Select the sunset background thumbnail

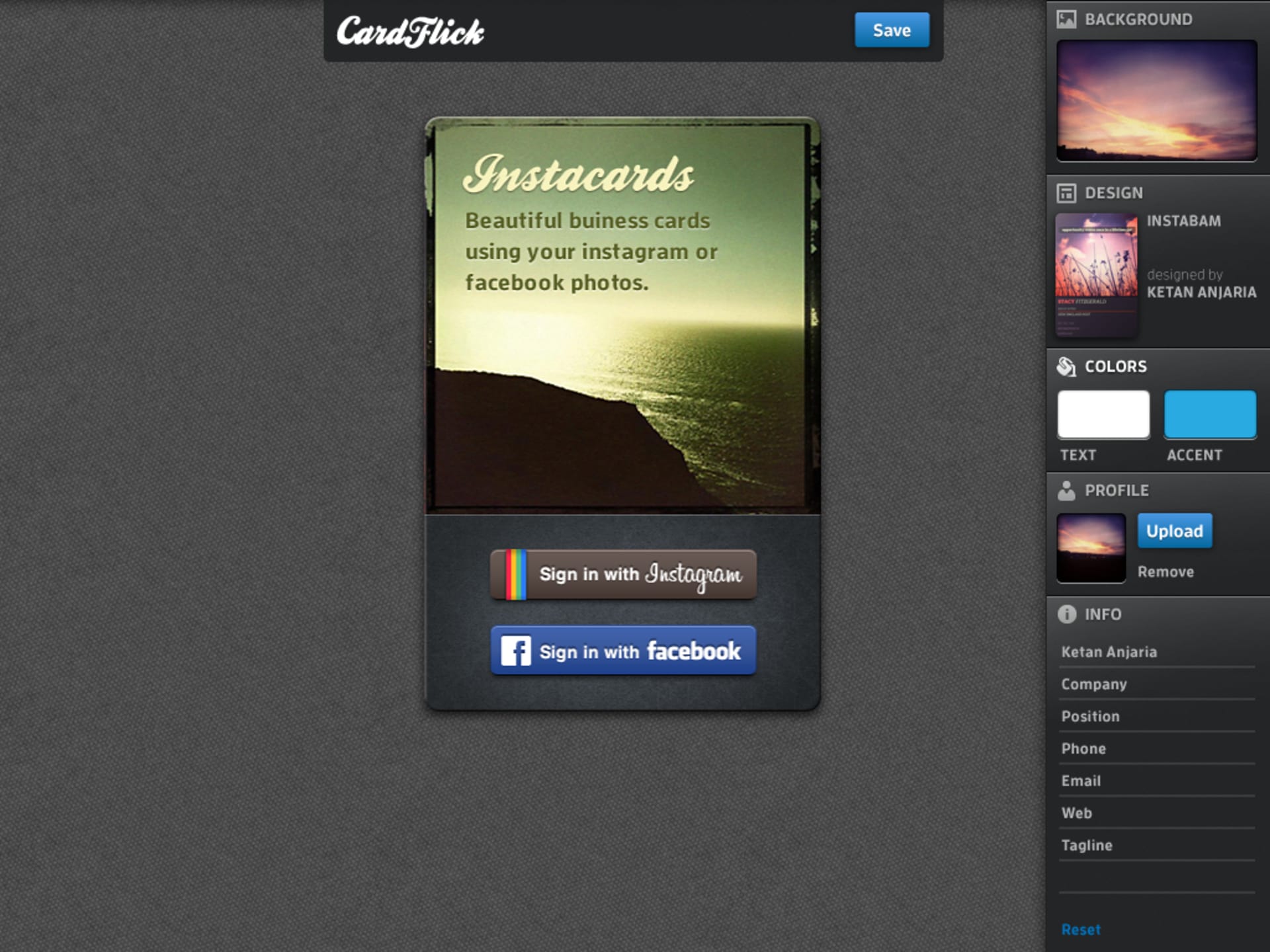(1156, 100)
